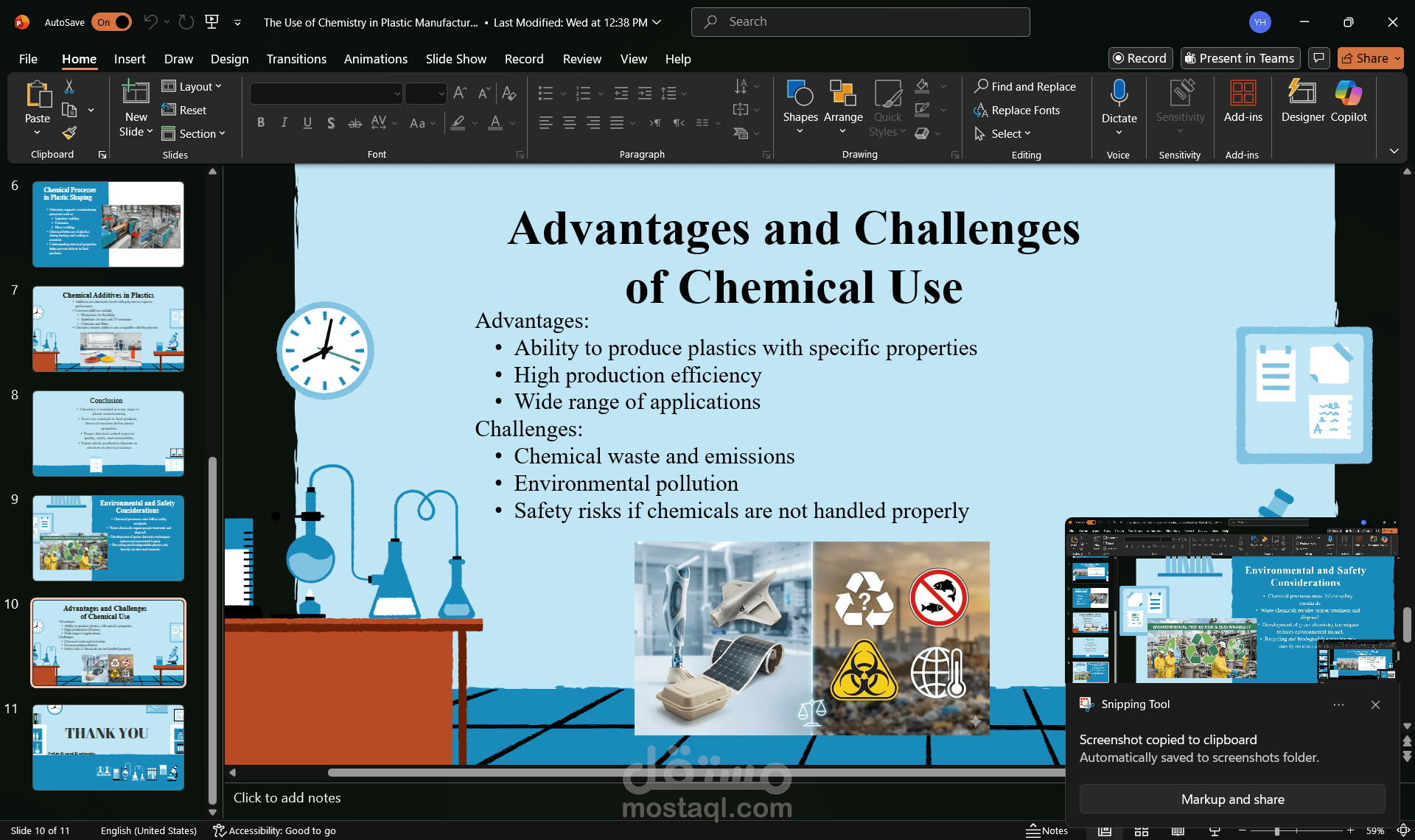Click the Present in Teams button
Screen dimensions: 1415x840
pos(1239,58)
